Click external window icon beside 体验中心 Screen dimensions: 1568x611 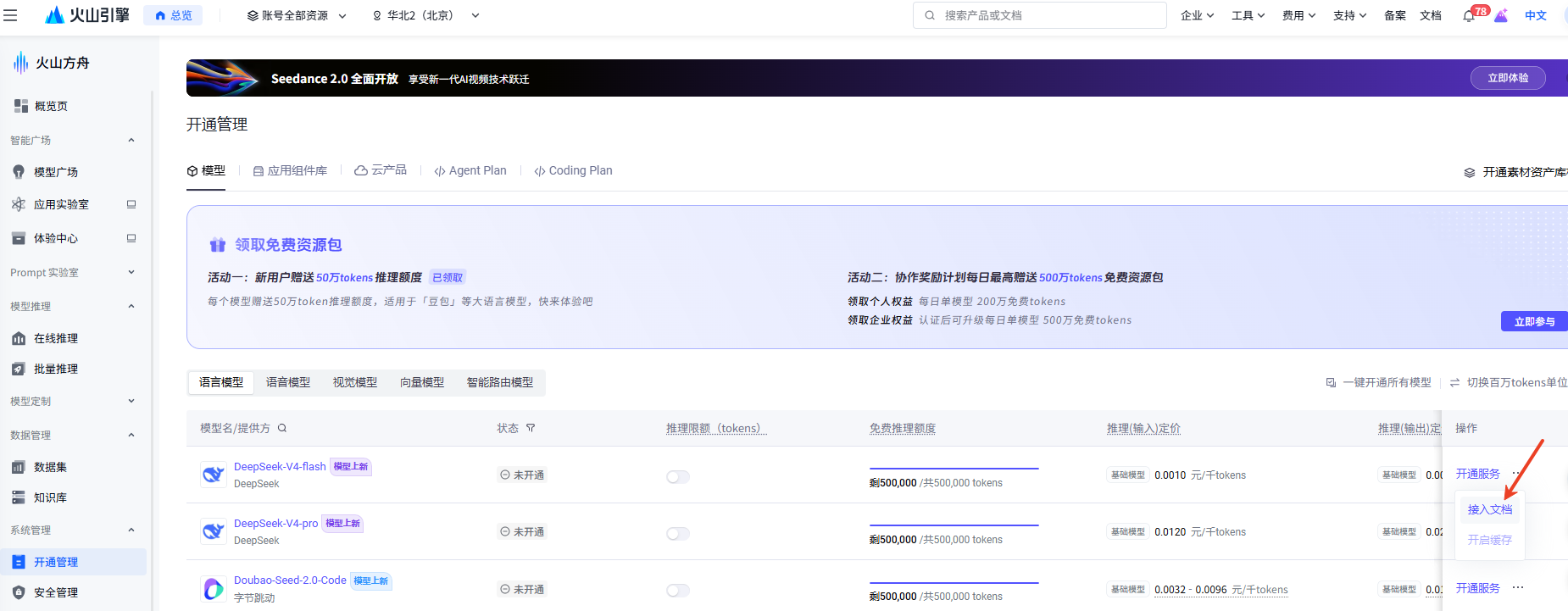131,238
